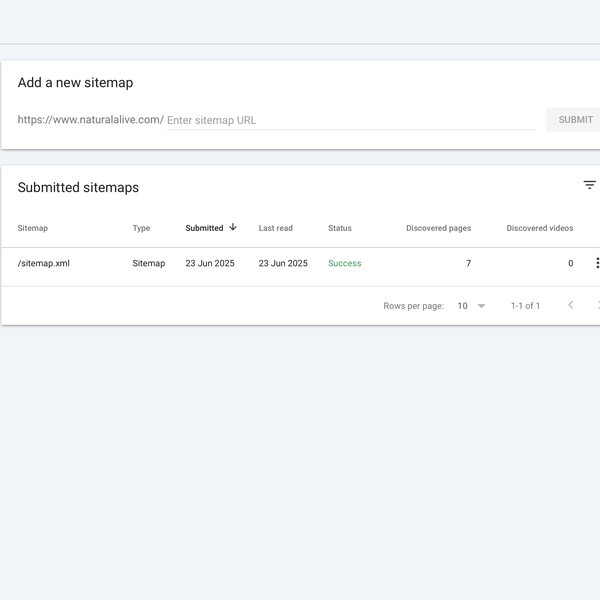The width and height of the screenshot is (600, 600).
Task: Open the filter icon for submitted sitemaps
Action: (x=589, y=185)
